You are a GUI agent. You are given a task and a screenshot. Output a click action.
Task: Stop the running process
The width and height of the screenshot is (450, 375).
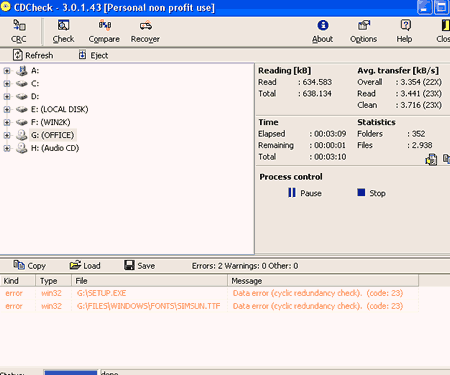point(371,193)
